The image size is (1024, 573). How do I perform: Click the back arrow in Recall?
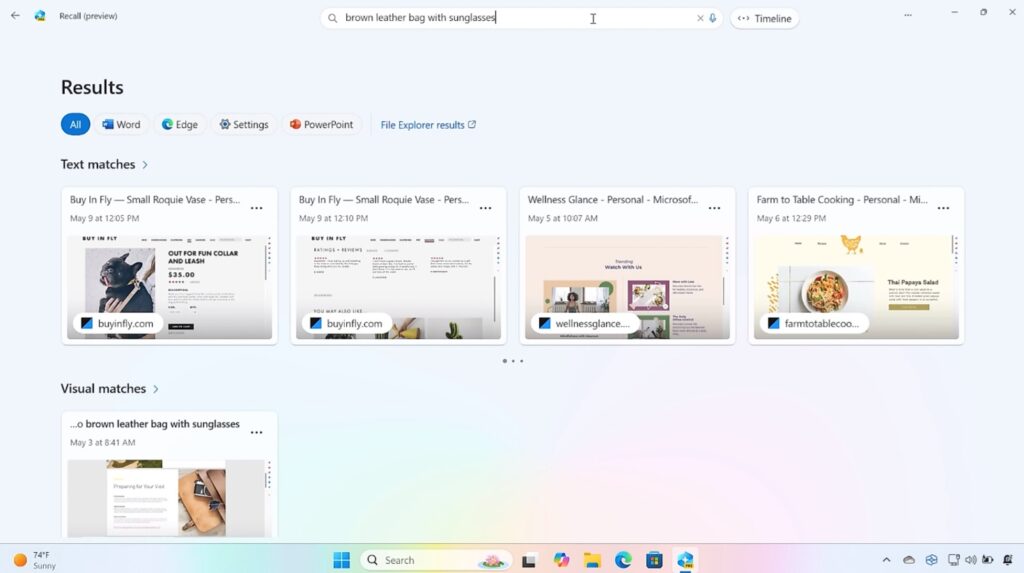click(x=15, y=15)
